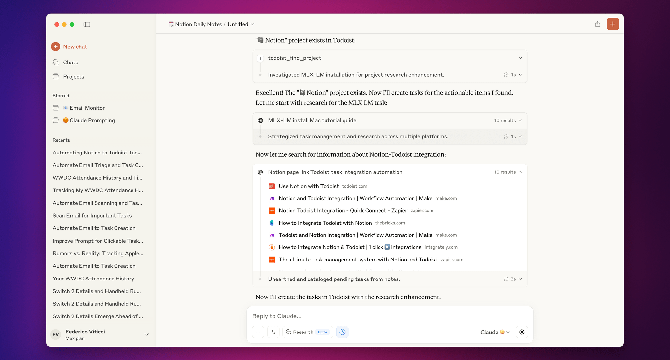Click the Zapier Quick Connect favicon
Viewport: 670px width, 360px height.
[271, 211]
